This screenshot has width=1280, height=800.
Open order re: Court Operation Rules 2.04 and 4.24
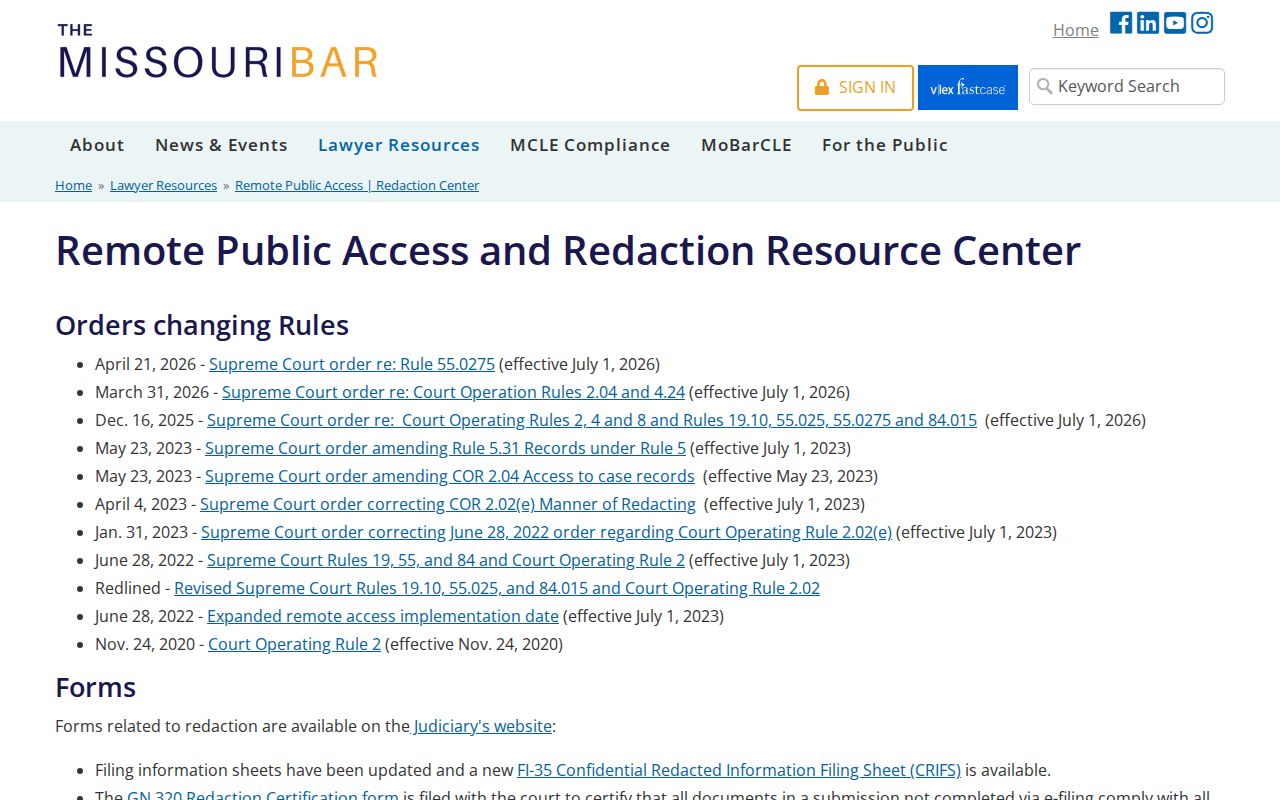[453, 392]
